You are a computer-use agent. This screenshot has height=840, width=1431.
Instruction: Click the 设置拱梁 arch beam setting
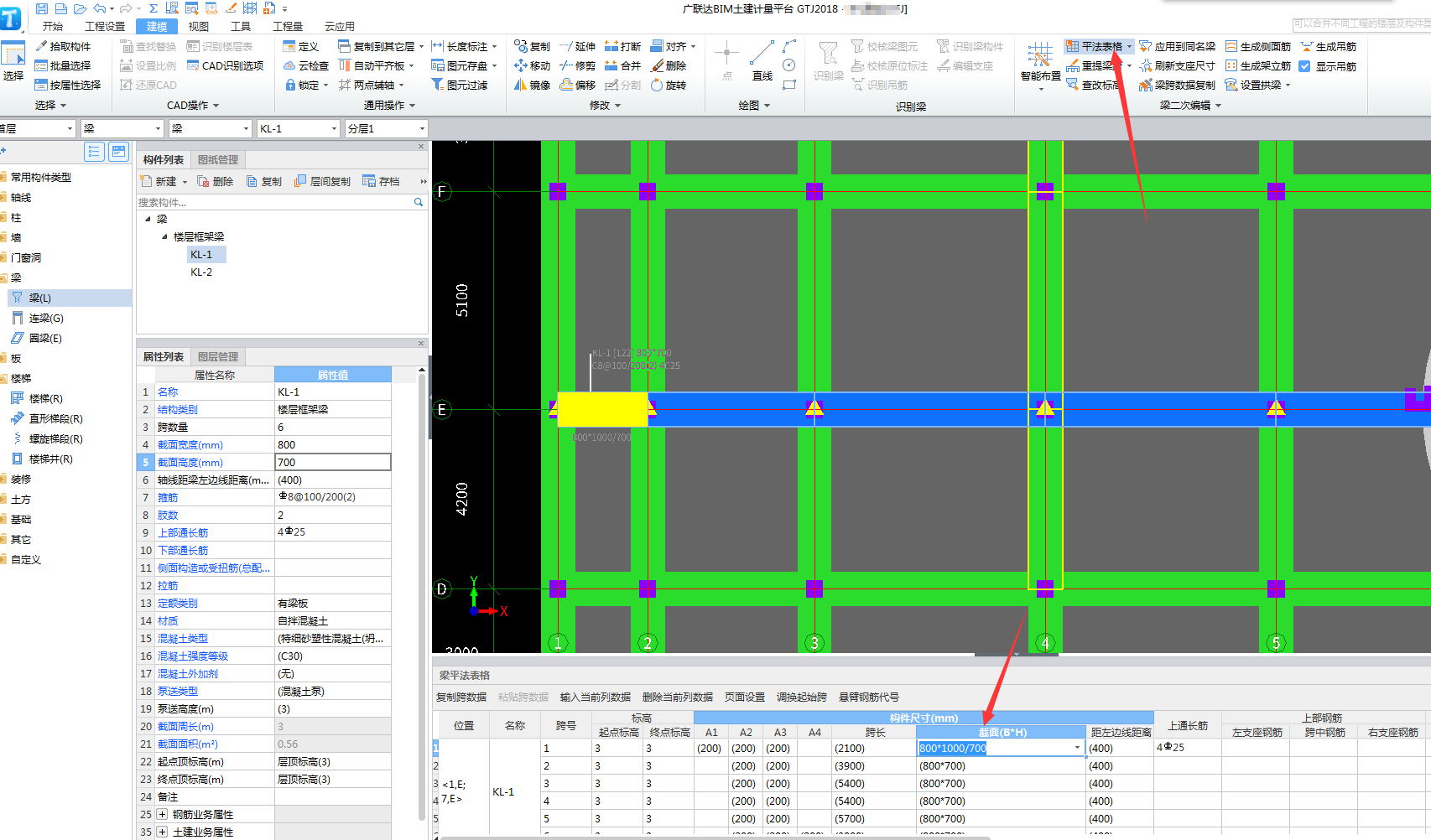coord(1257,85)
